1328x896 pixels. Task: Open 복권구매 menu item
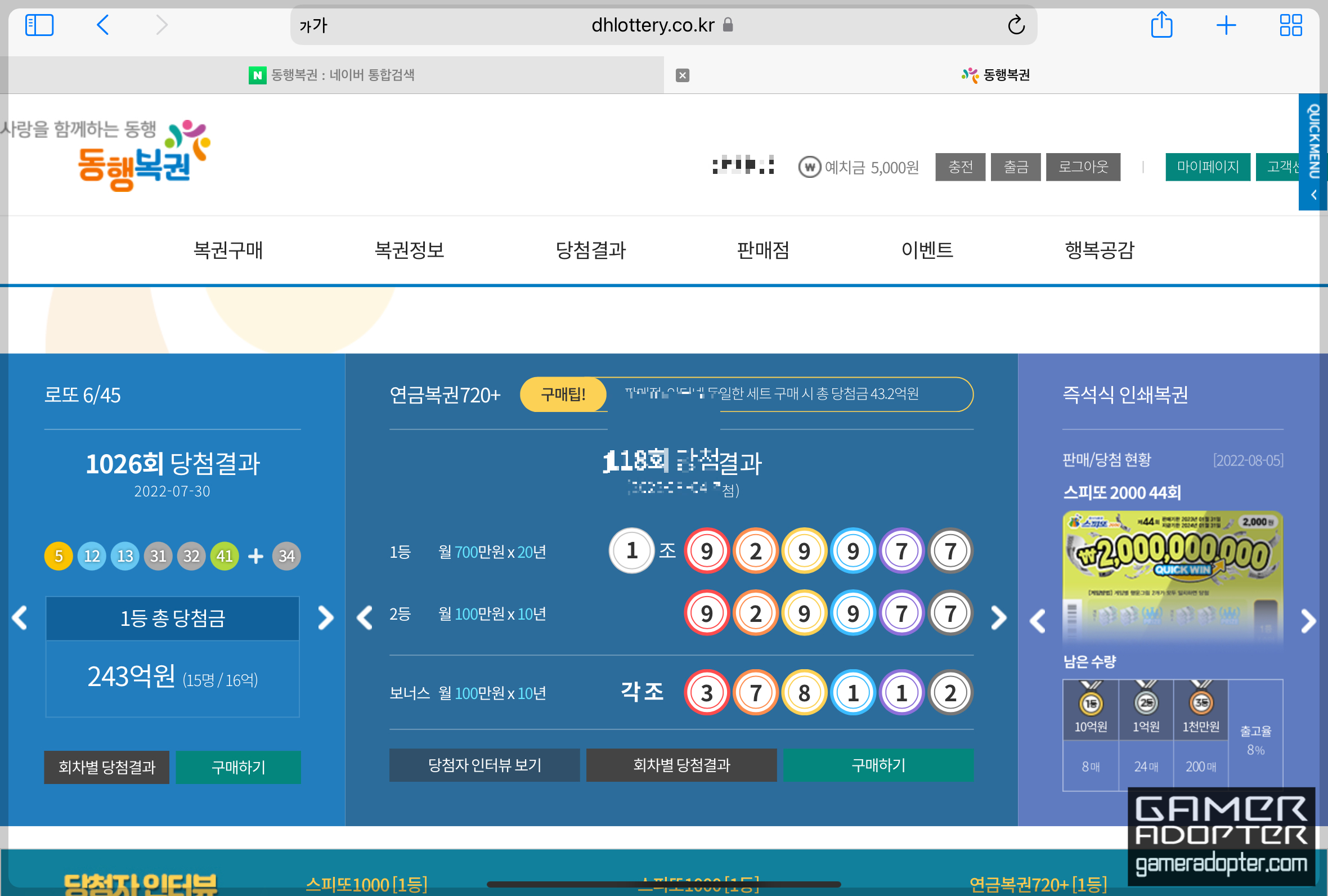228,250
